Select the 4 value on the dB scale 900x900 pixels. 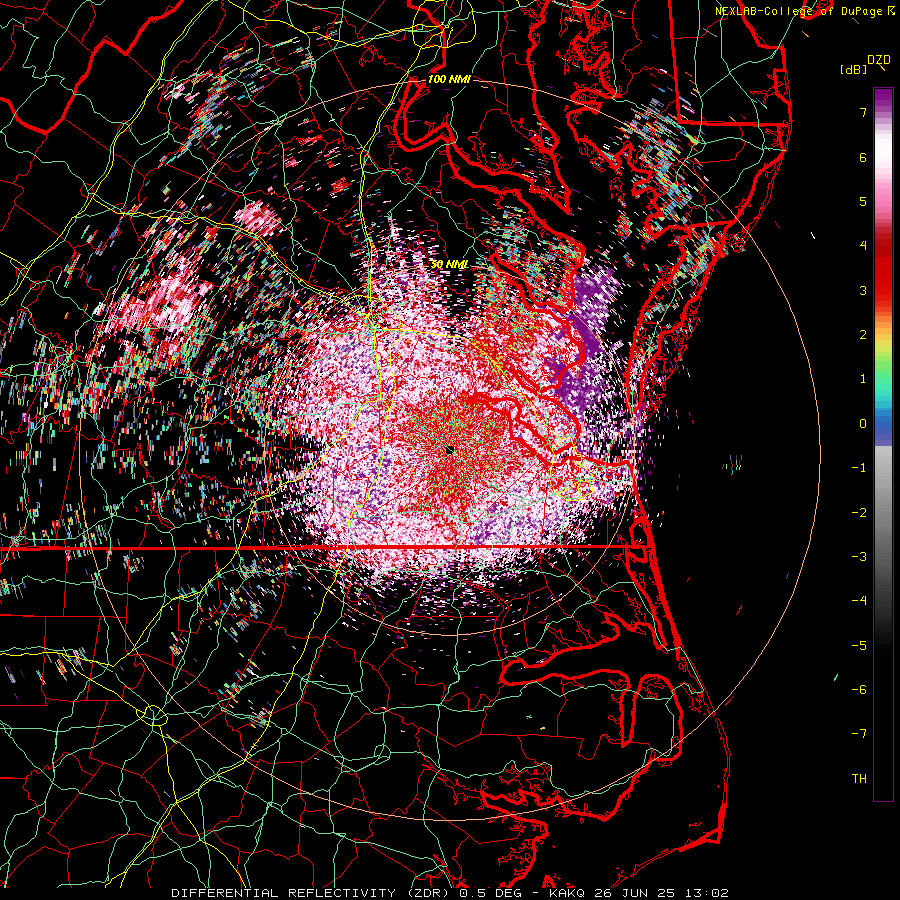pyautogui.click(x=863, y=246)
